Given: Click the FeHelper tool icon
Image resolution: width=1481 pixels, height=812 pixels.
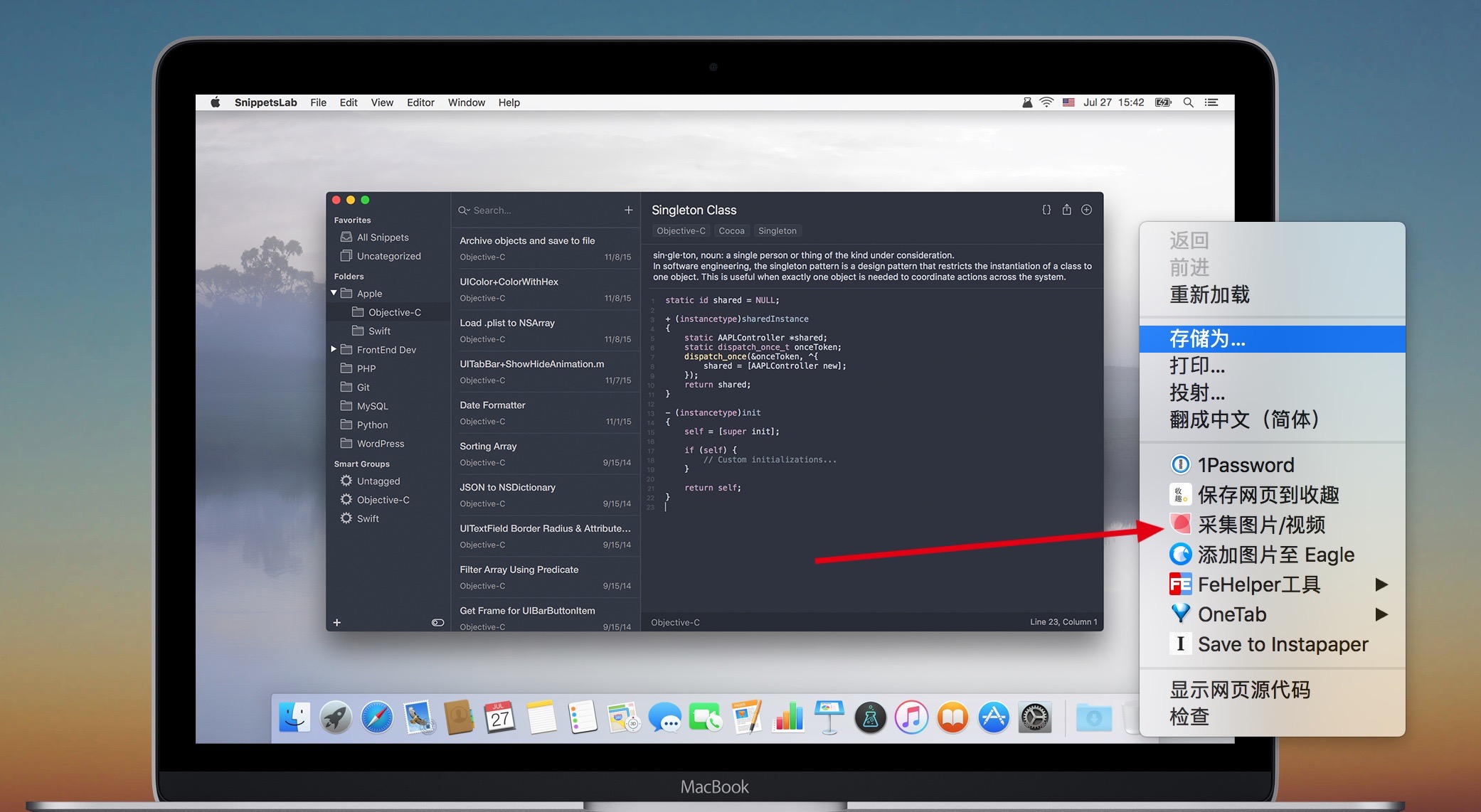Looking at the screenshot, I should (x=1180, y=584).
